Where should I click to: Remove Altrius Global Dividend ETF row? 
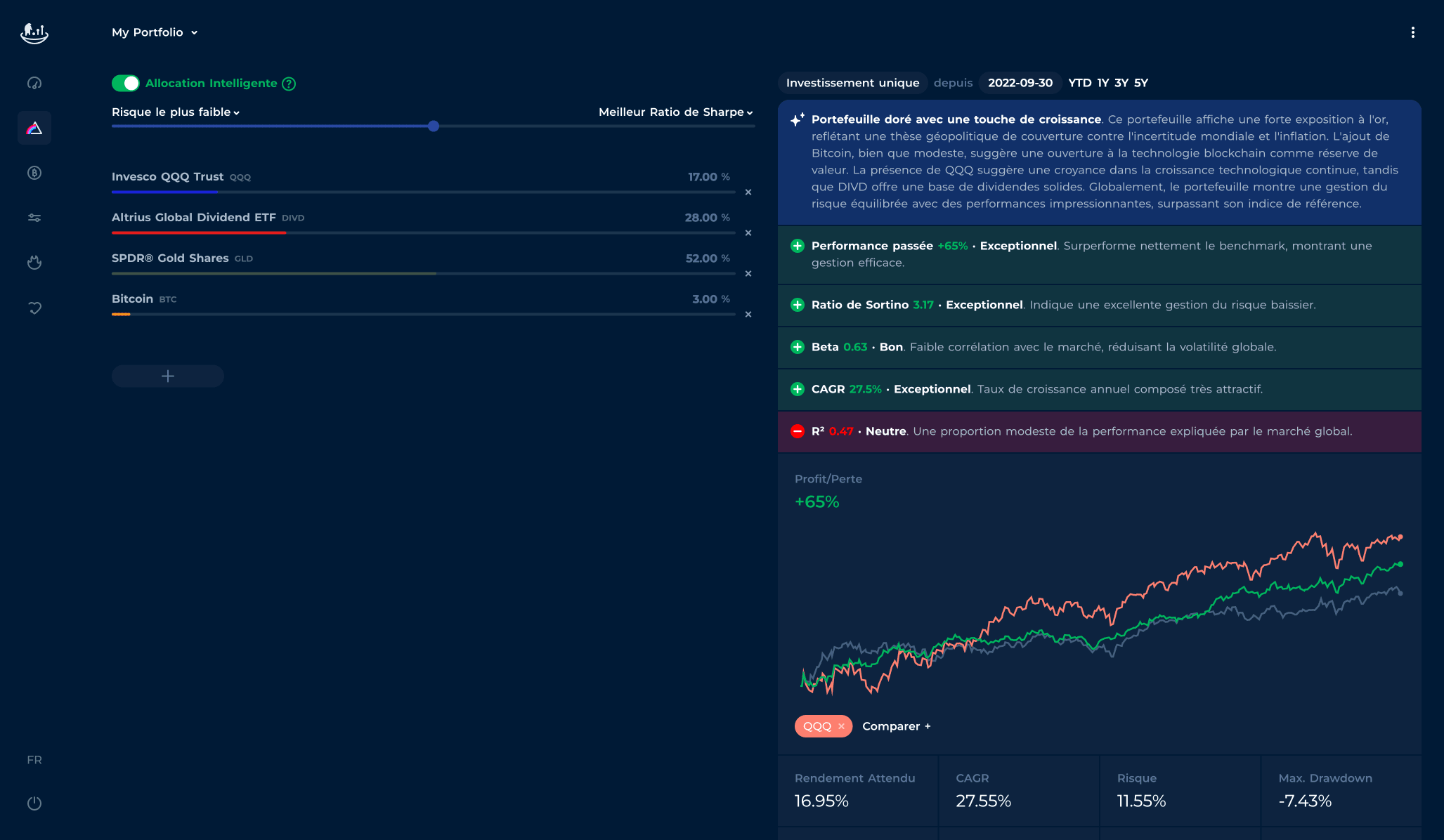pyautogui.click(x=748, y=232)
